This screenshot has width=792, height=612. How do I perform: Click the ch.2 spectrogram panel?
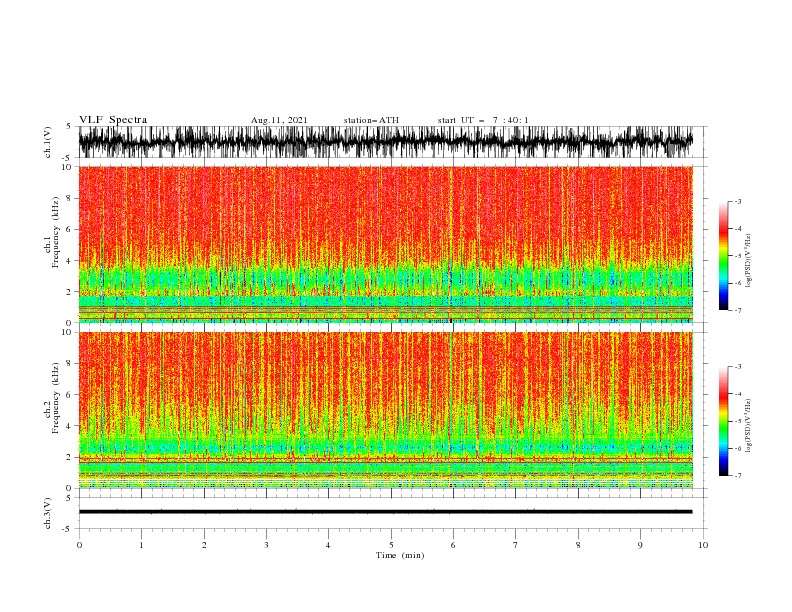[386, 410]
